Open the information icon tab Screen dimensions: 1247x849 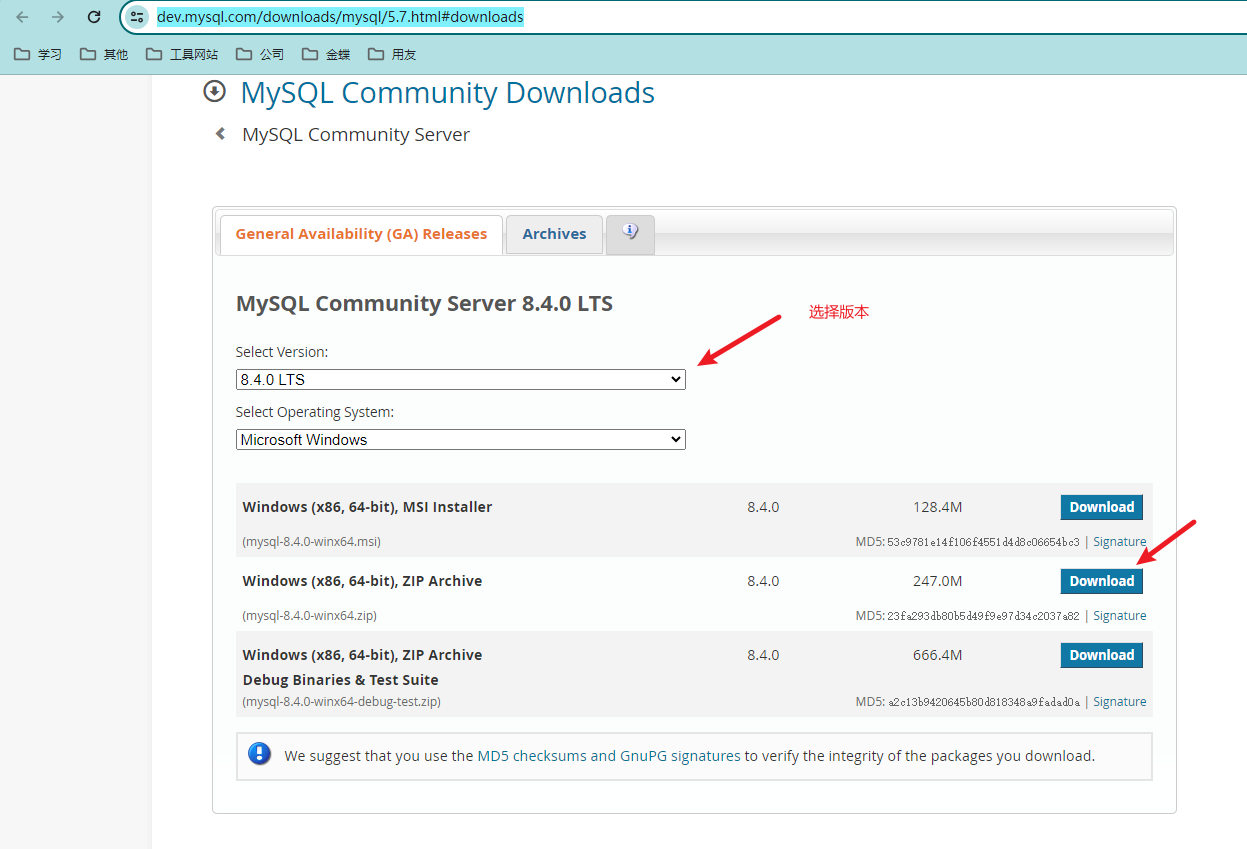click(x=630, y=233)
